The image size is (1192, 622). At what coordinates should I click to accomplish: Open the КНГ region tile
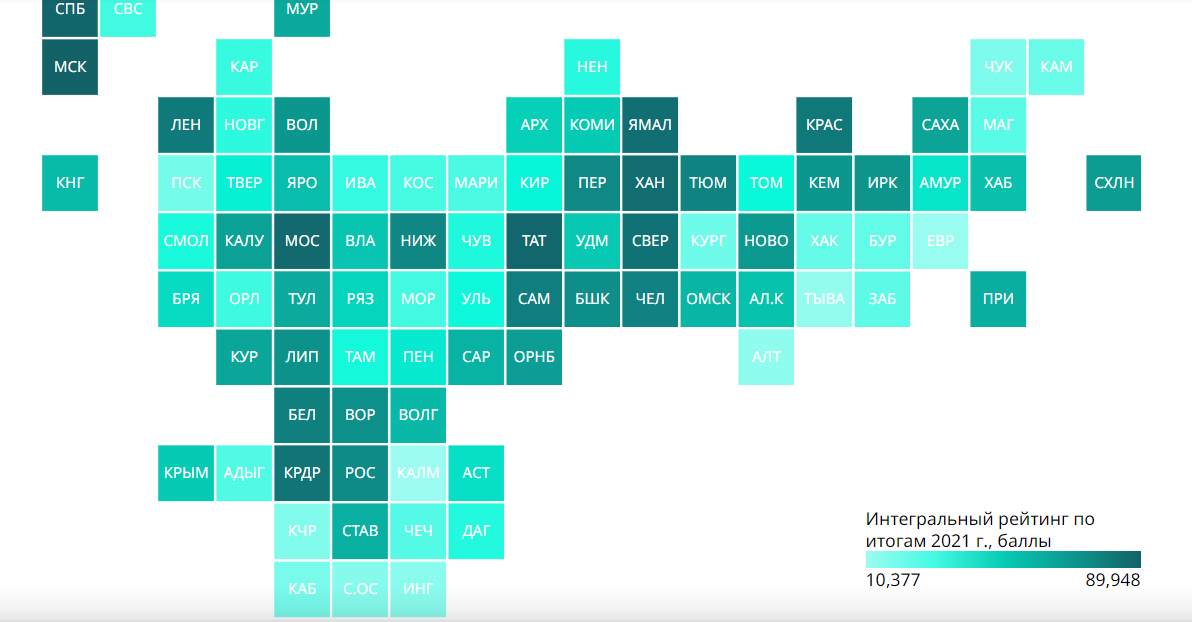(70, 183)
